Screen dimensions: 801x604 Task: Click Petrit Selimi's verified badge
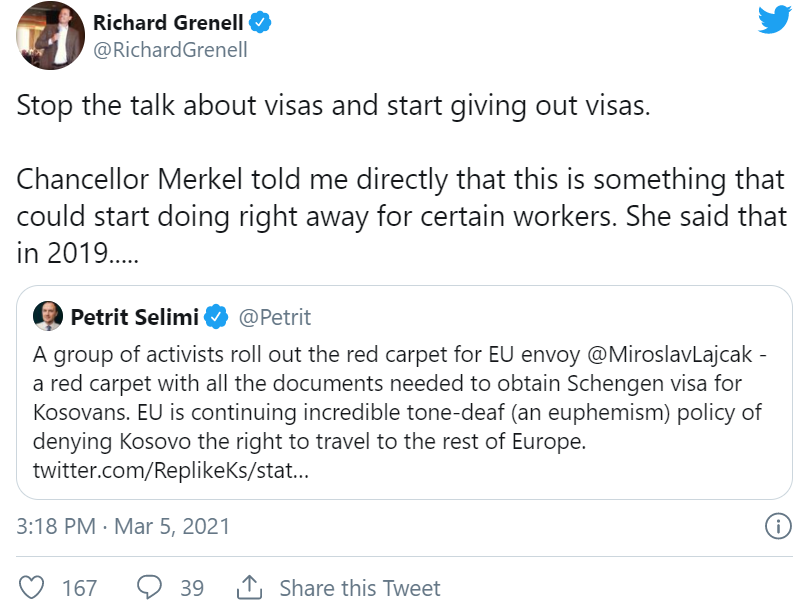[x=215, y=318]
